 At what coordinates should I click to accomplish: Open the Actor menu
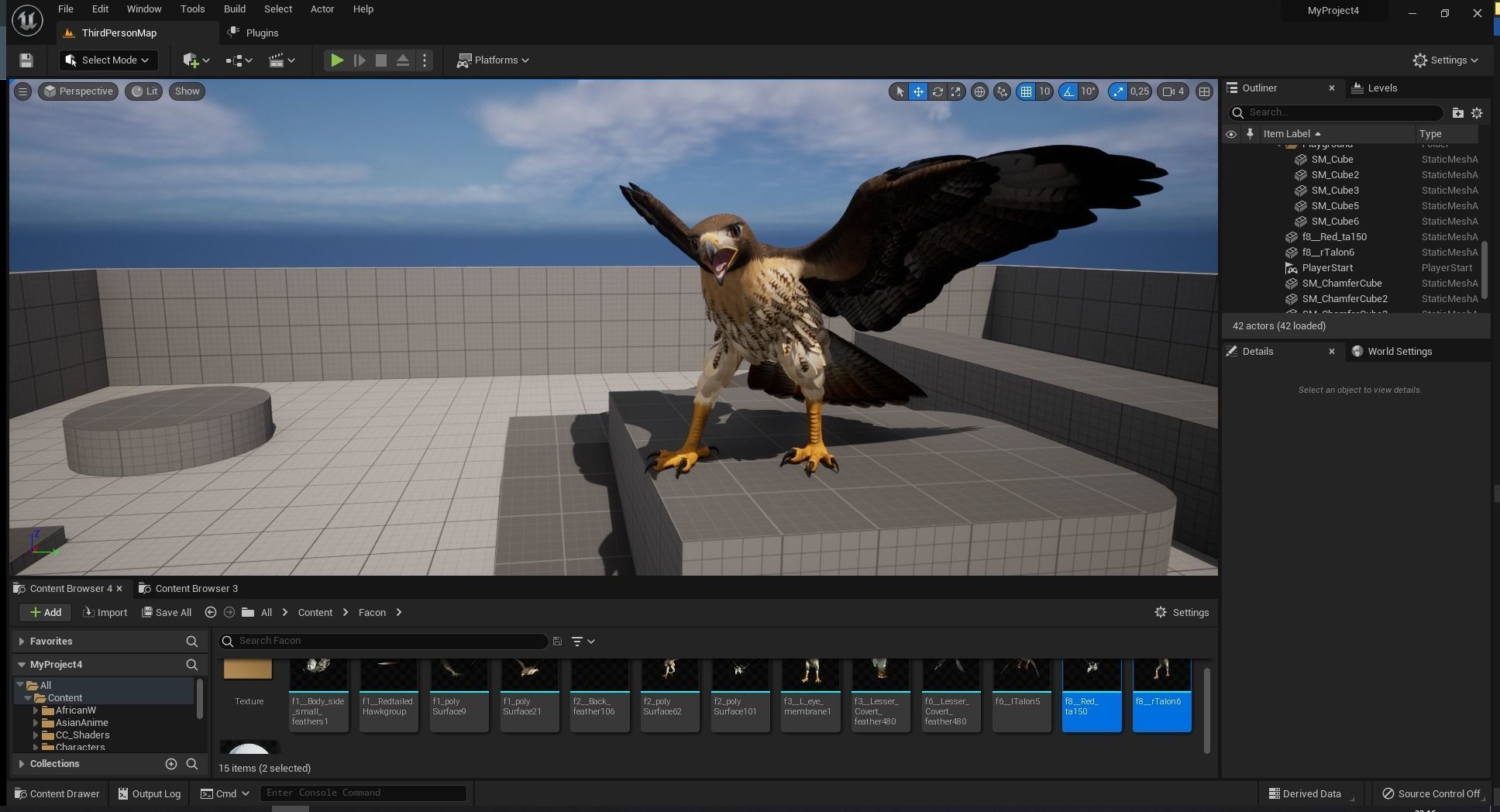(x=322, y=9)
